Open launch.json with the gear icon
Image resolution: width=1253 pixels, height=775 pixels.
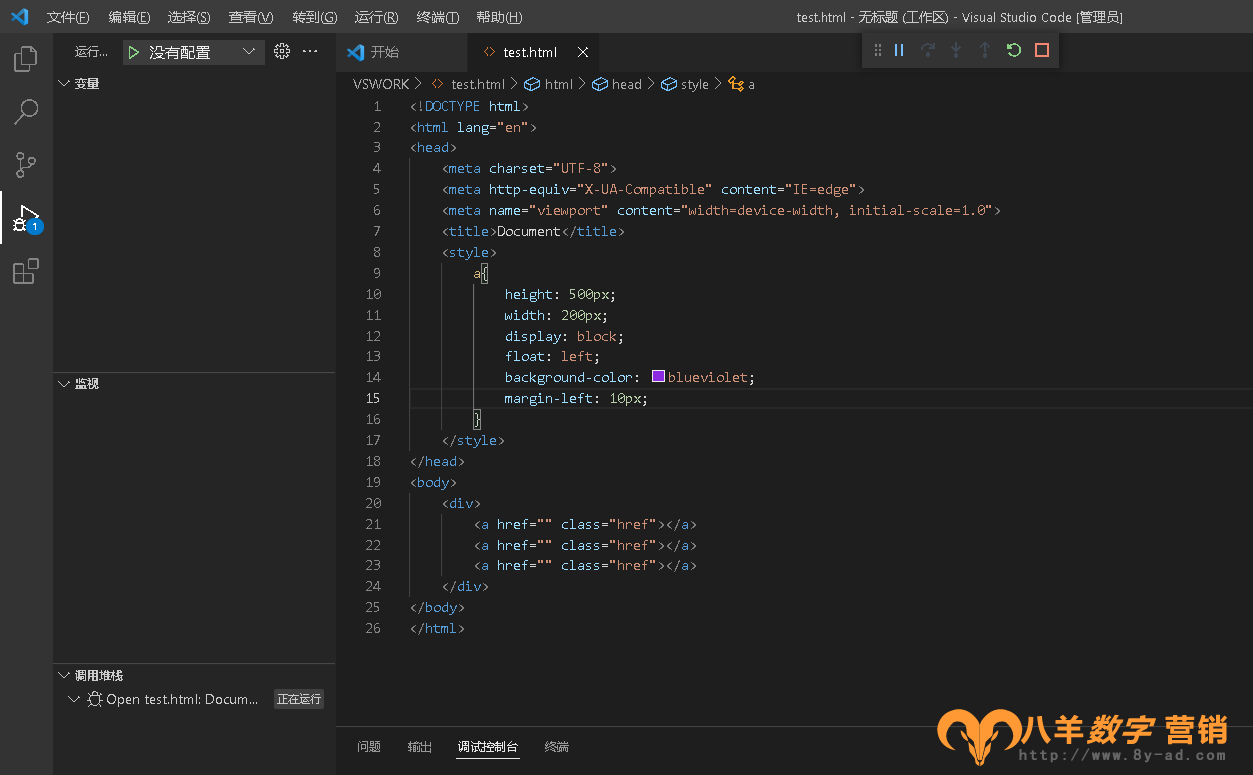point(282,52)
